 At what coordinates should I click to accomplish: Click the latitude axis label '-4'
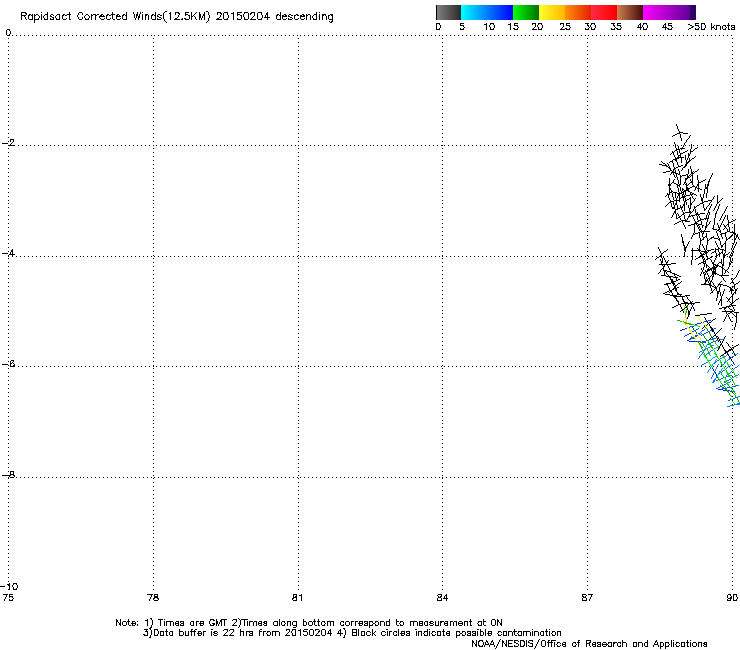click(8, 253)
